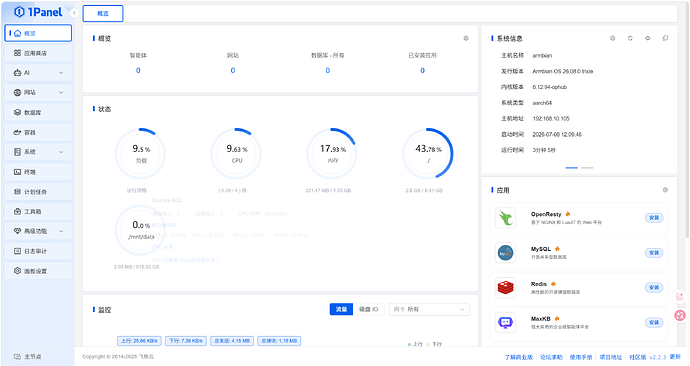Select the first 系统信息 carousel indicator
Viewport: 690px width, 366px height.
[x=572, y=168]
